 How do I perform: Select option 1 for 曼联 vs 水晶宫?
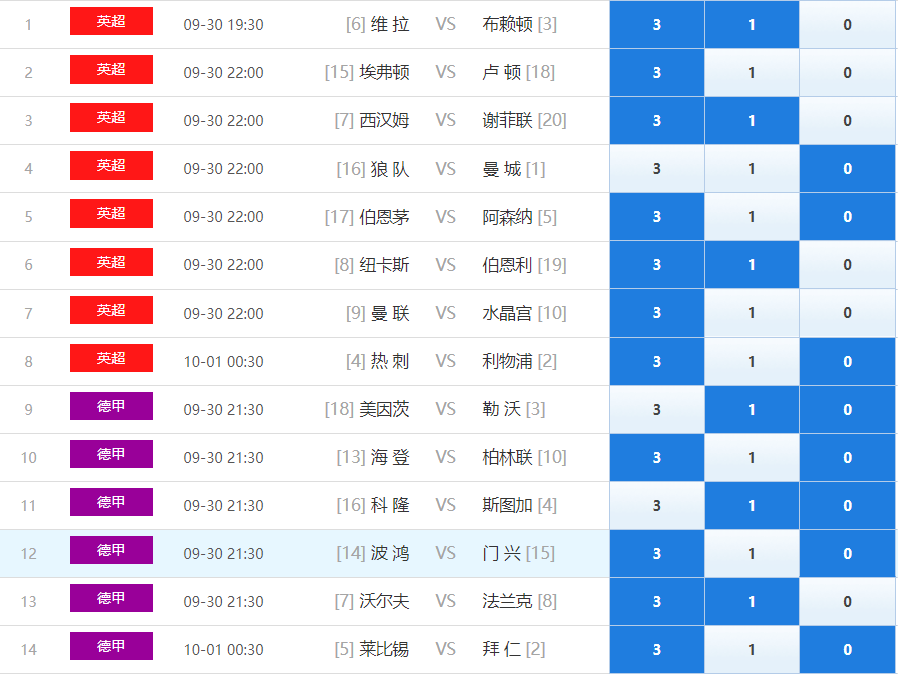(752, 313)
